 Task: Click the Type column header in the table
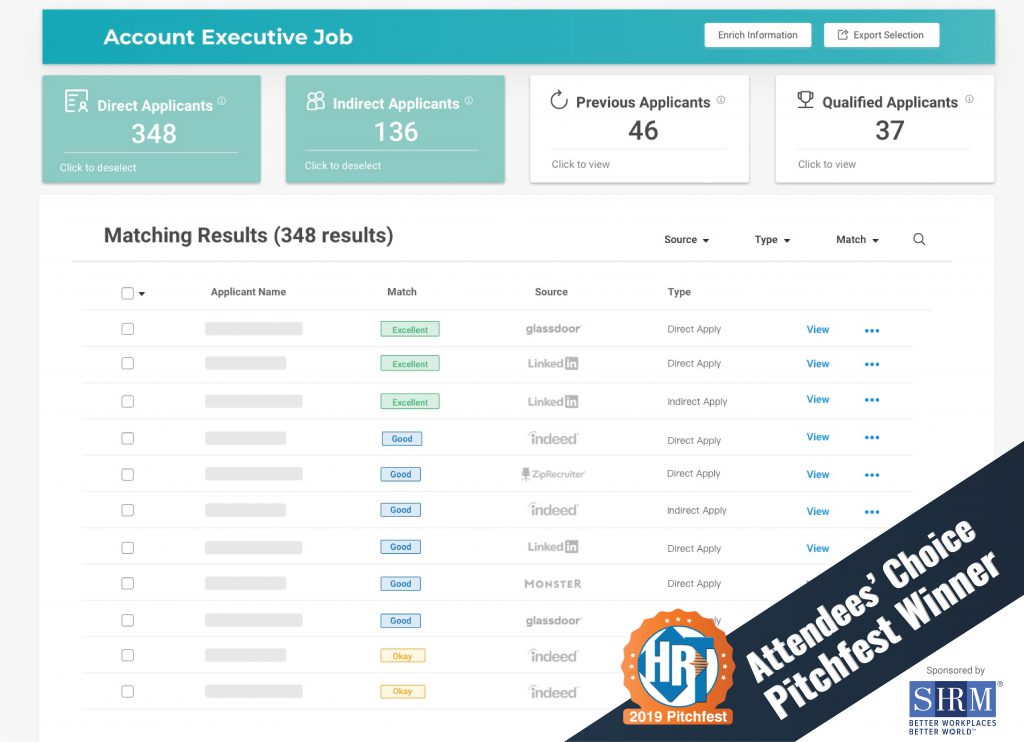(679, 292)
